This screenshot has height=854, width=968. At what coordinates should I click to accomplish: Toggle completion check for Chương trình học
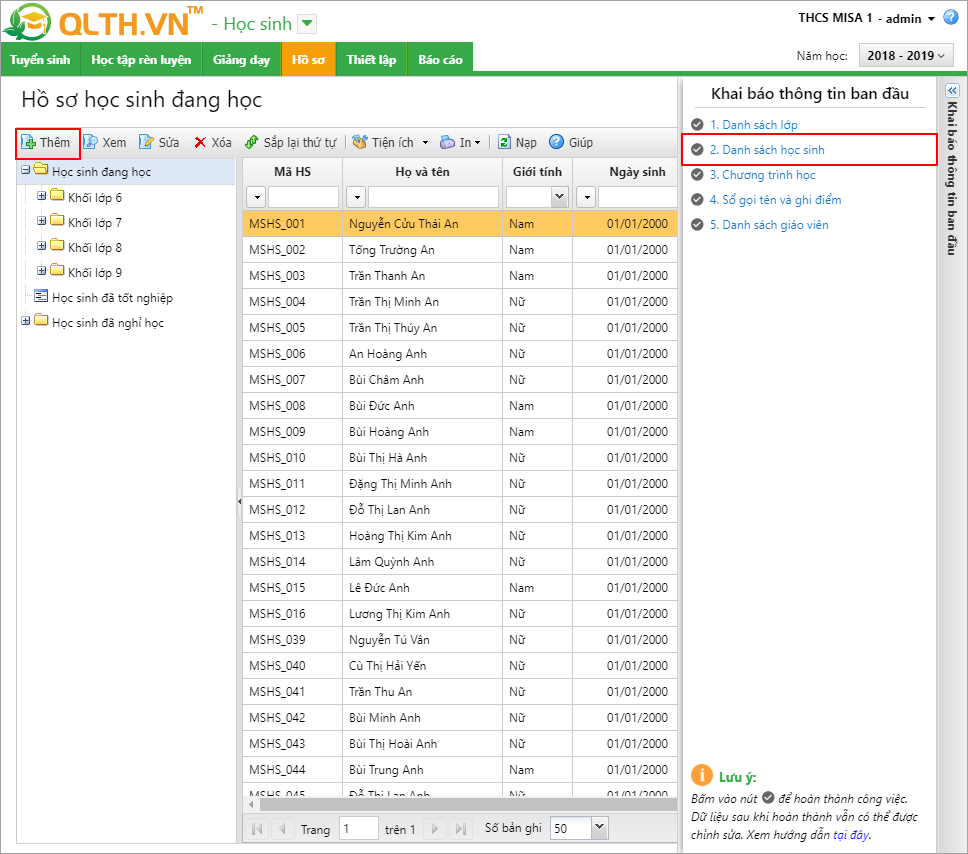pos(697,175)
